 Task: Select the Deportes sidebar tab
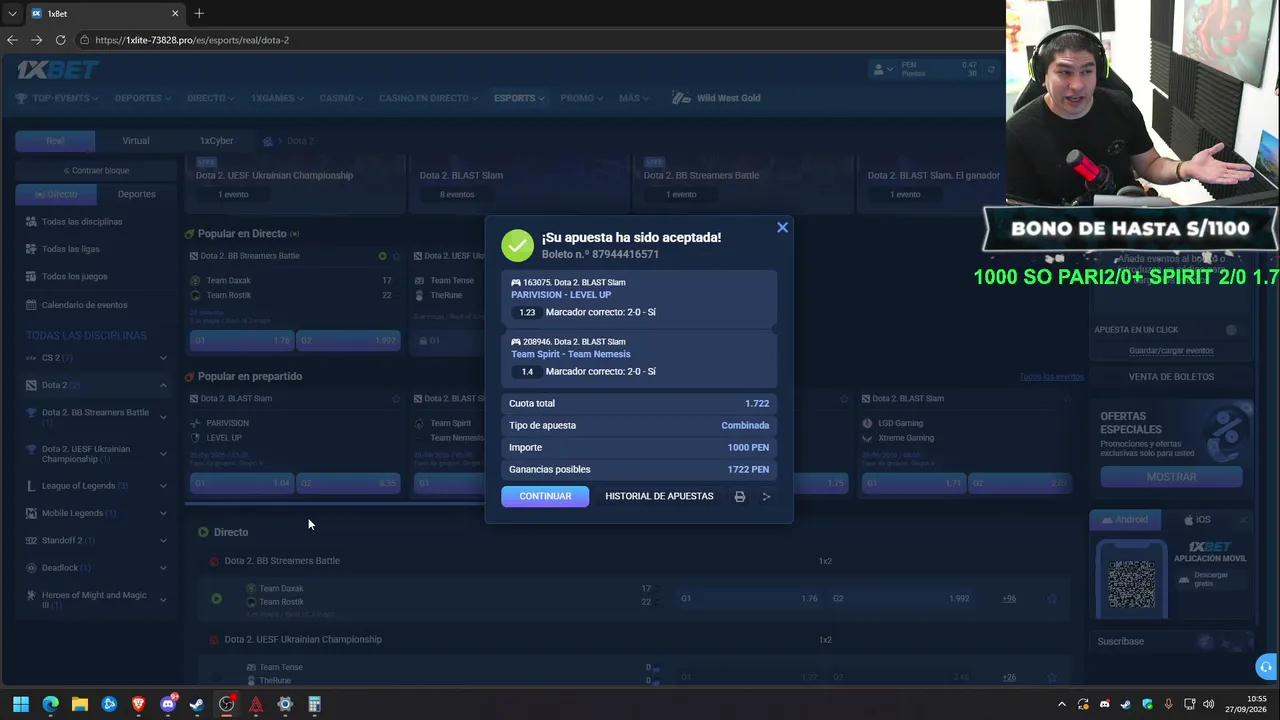pos(136,194)
